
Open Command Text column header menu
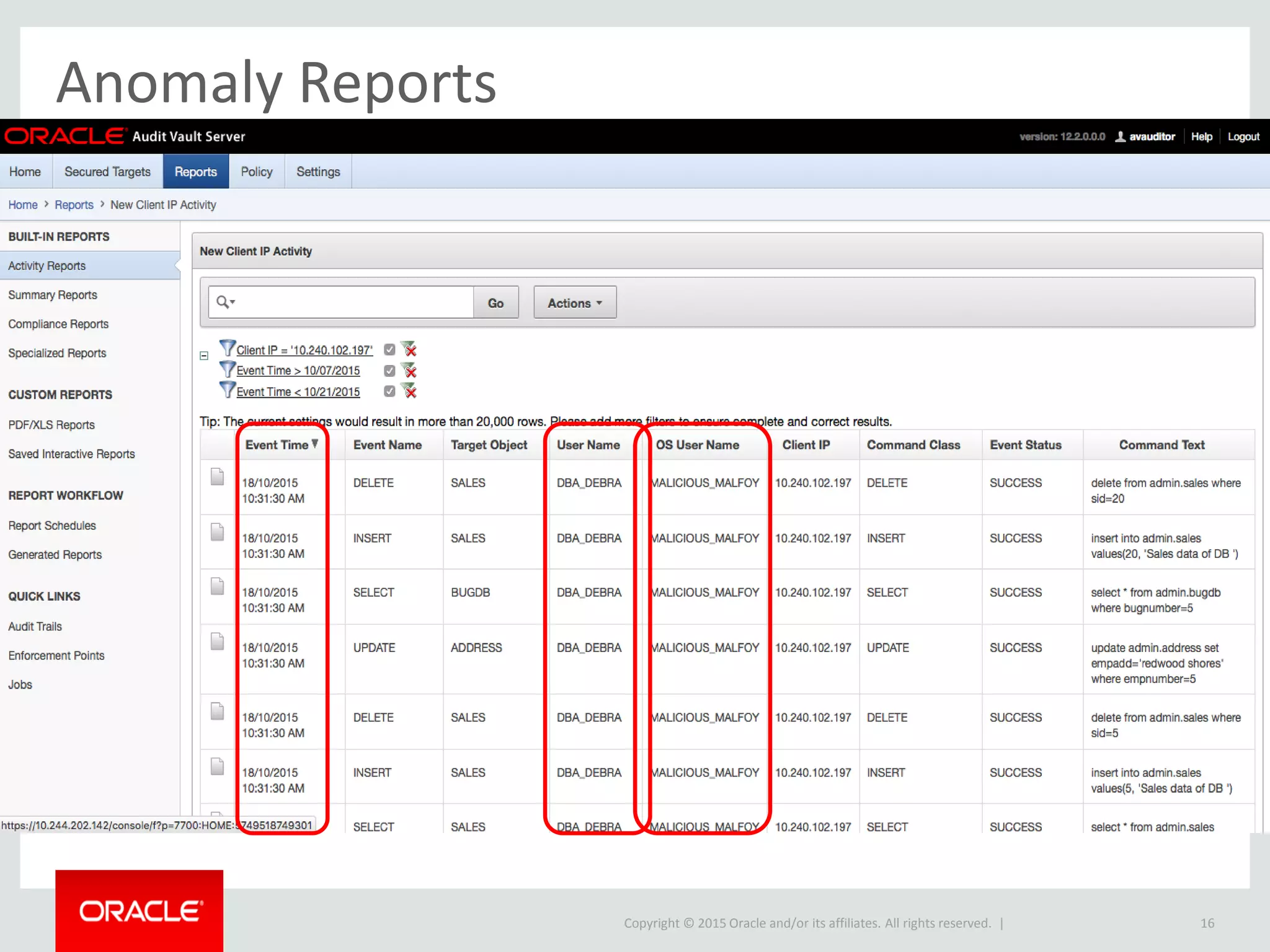point(1161,445)
